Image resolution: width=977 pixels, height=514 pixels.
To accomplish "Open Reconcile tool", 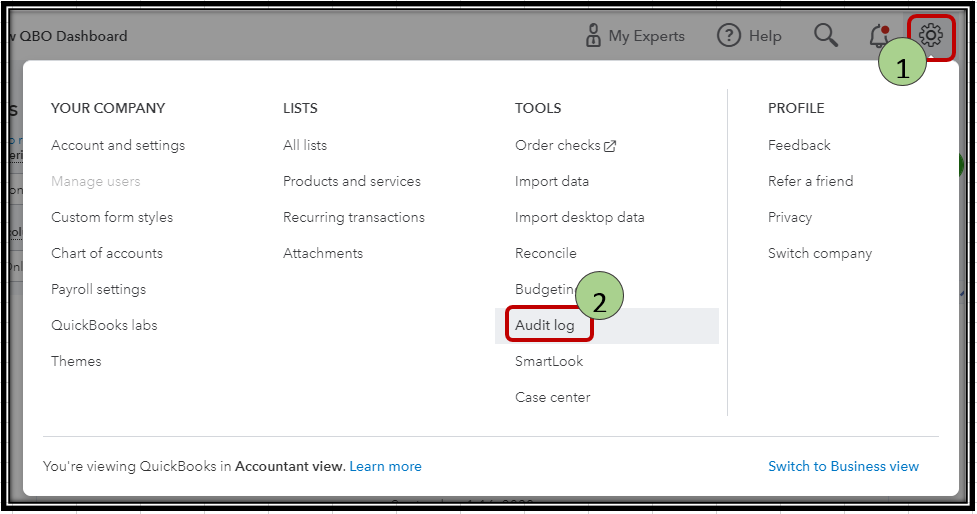I will coord(546,253).
